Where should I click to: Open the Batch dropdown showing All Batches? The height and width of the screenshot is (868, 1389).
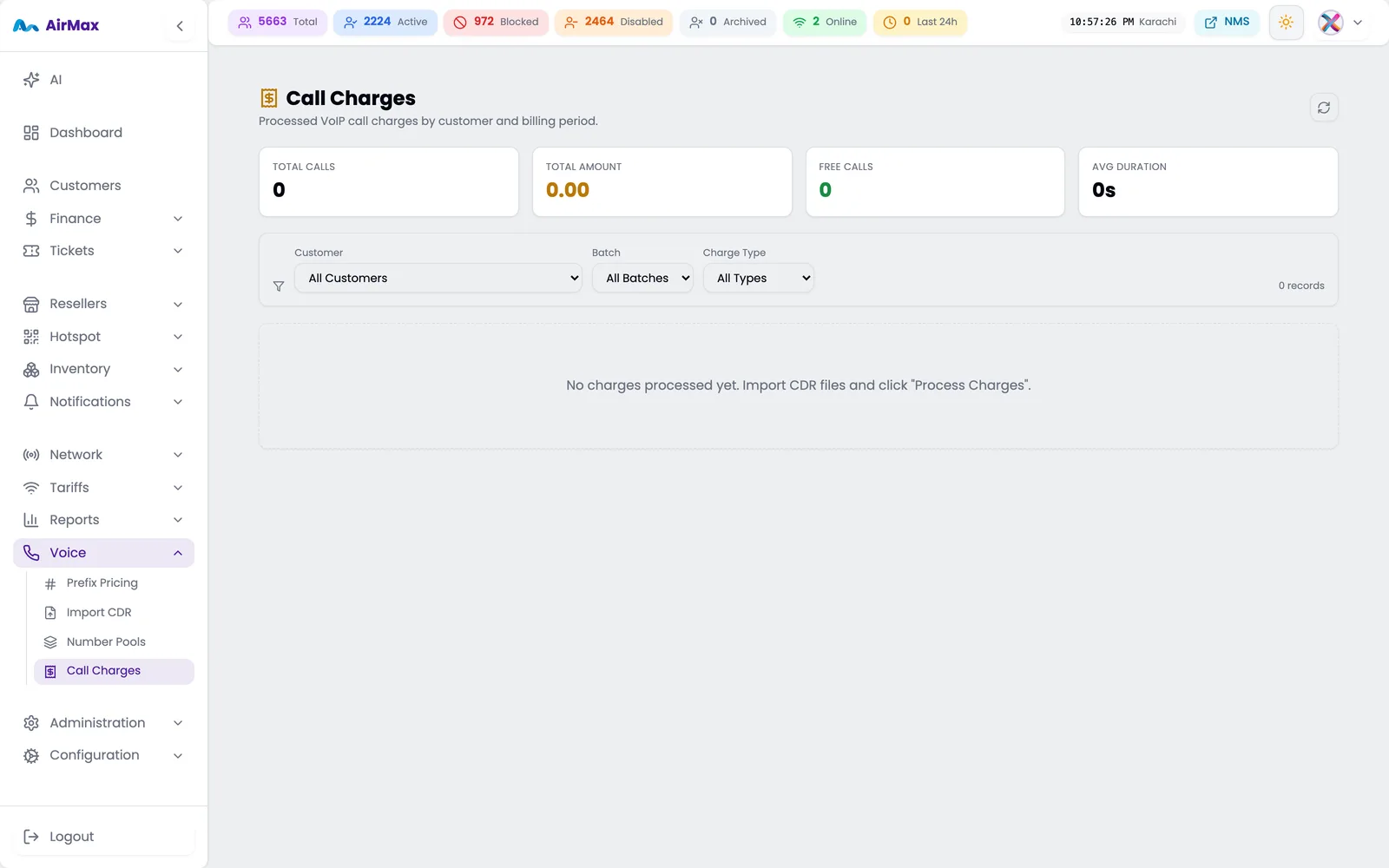tap(642, 278)
